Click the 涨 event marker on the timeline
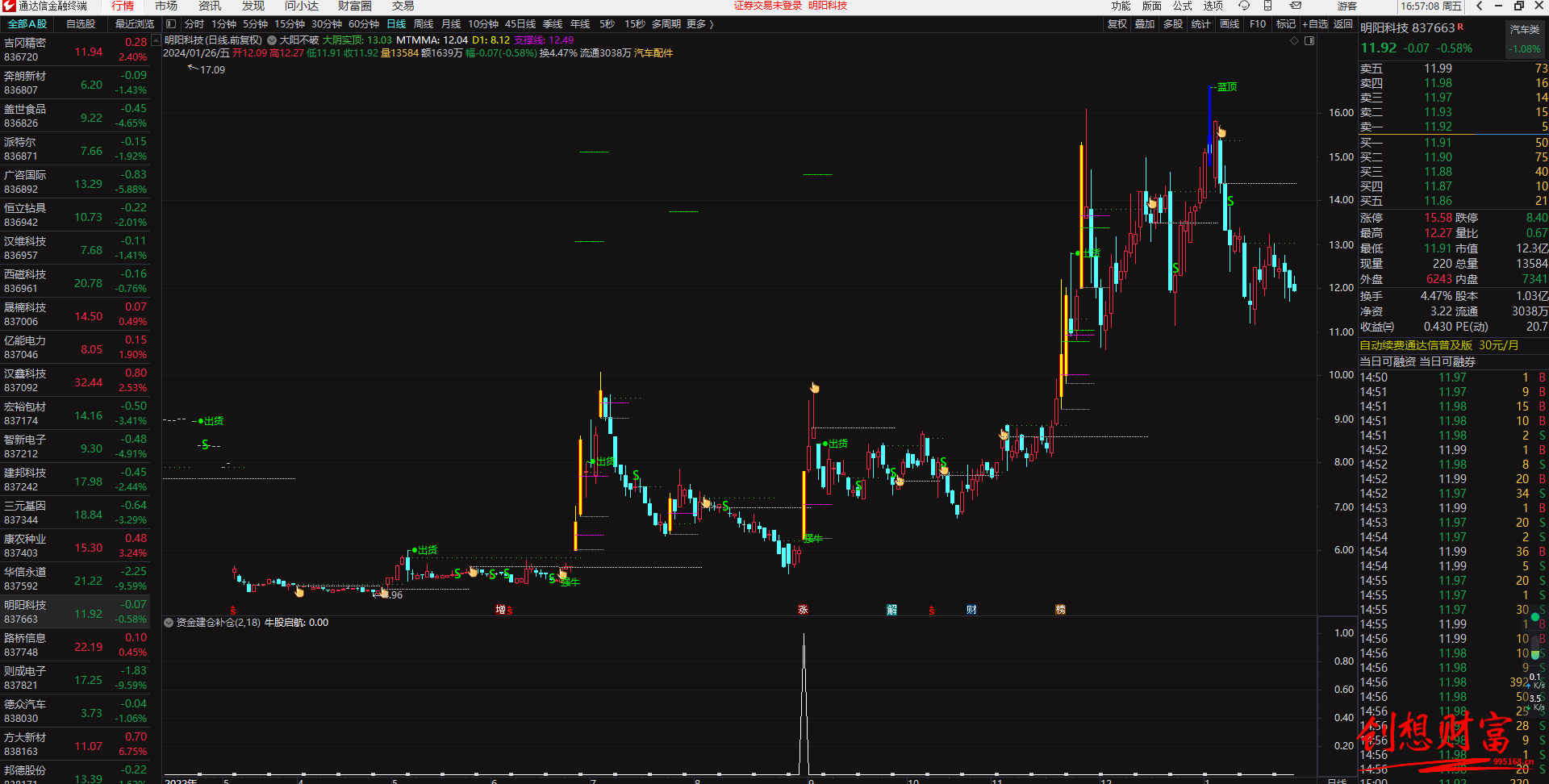This screenshot has height=784, width=1549. [803, 610]
